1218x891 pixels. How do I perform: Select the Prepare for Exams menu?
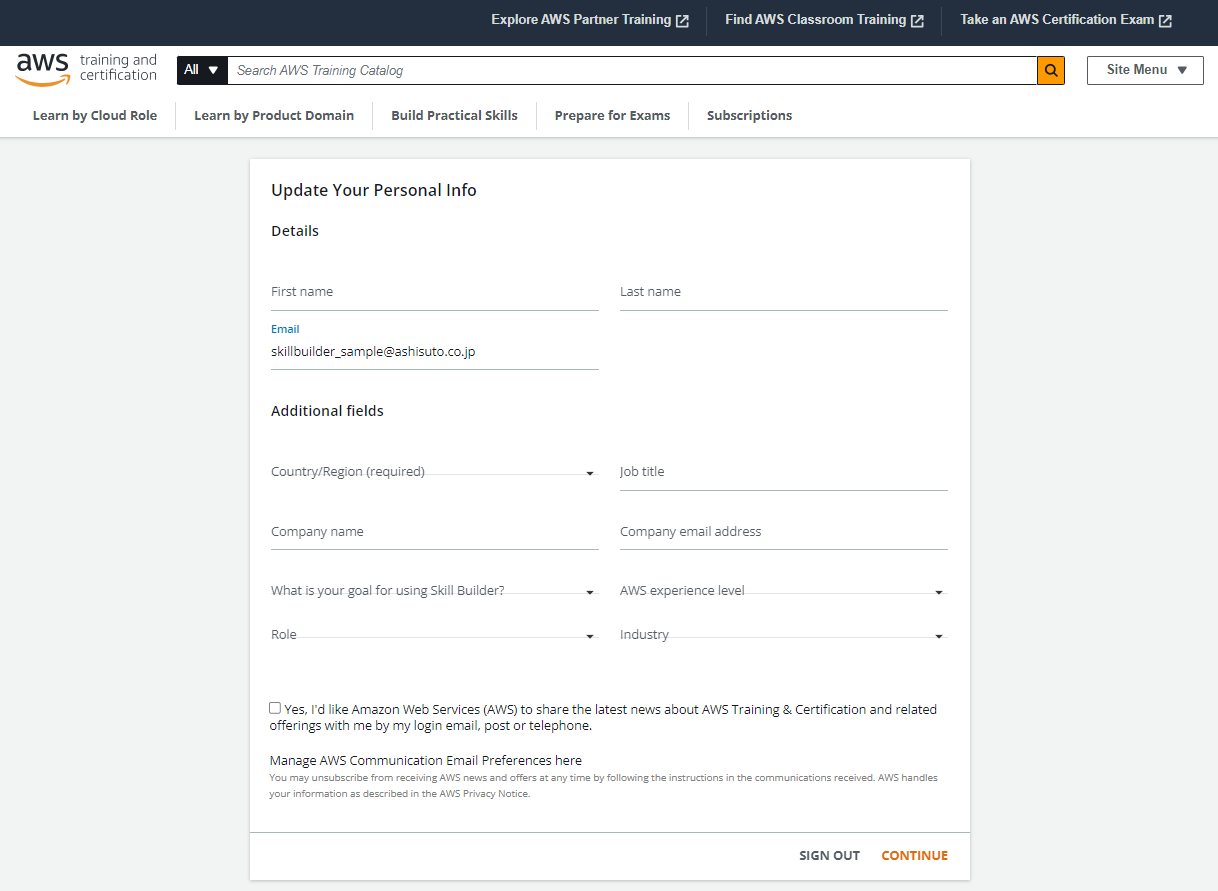pos(612,116)
